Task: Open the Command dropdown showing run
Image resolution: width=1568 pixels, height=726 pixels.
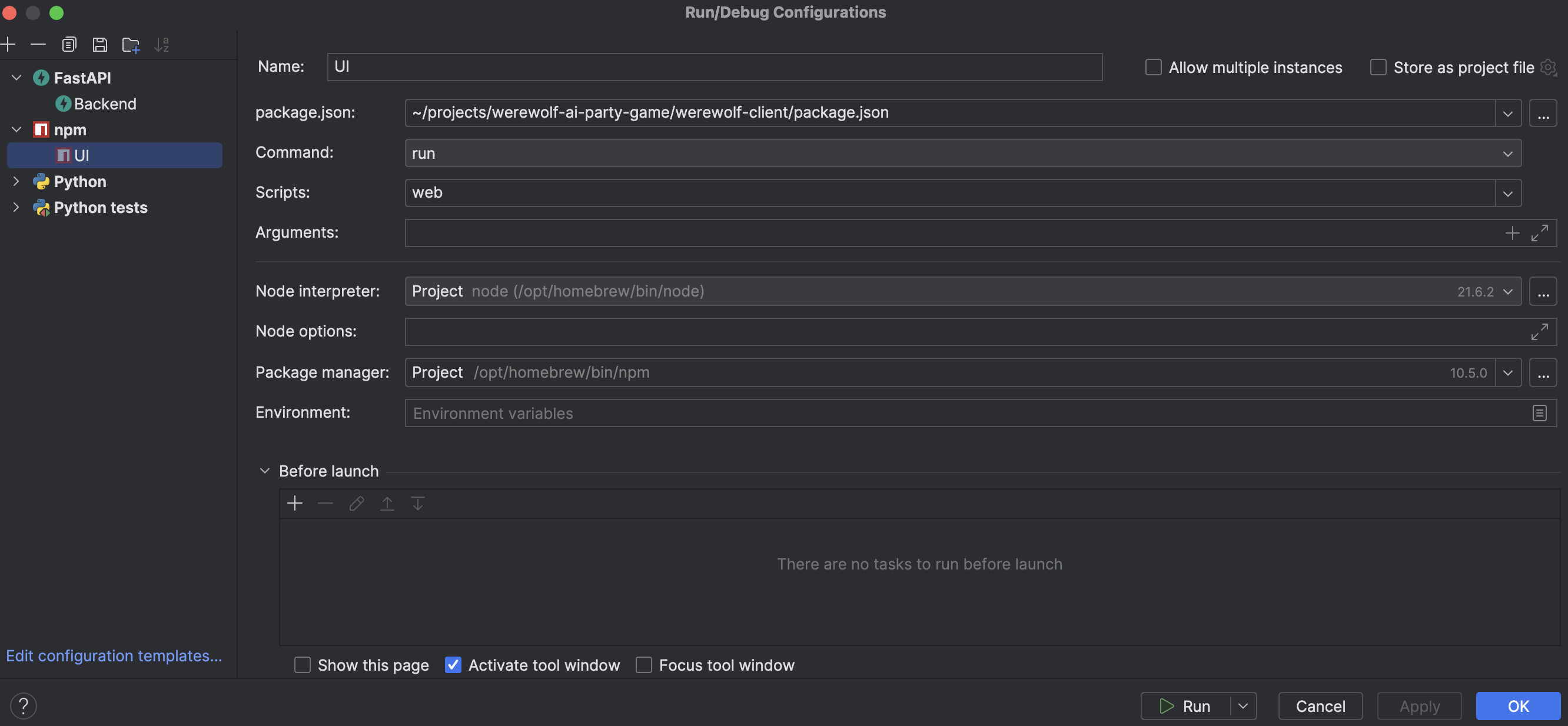Action: click(x=1507, y=154)
